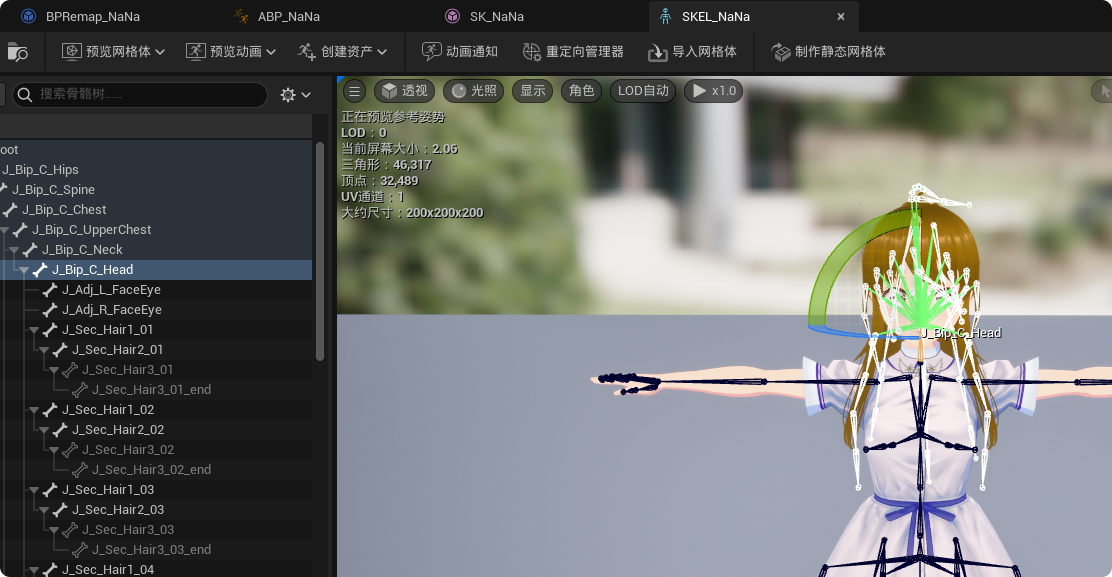Collapse the J_Sec_Hair1_01 tree node

(x=33, y=330)
